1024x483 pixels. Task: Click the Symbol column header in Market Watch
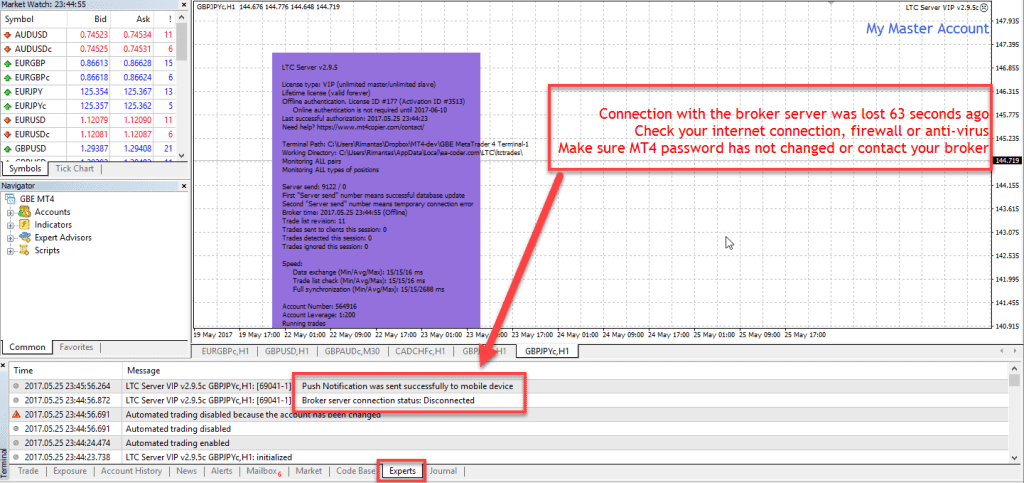coord(33,20)
